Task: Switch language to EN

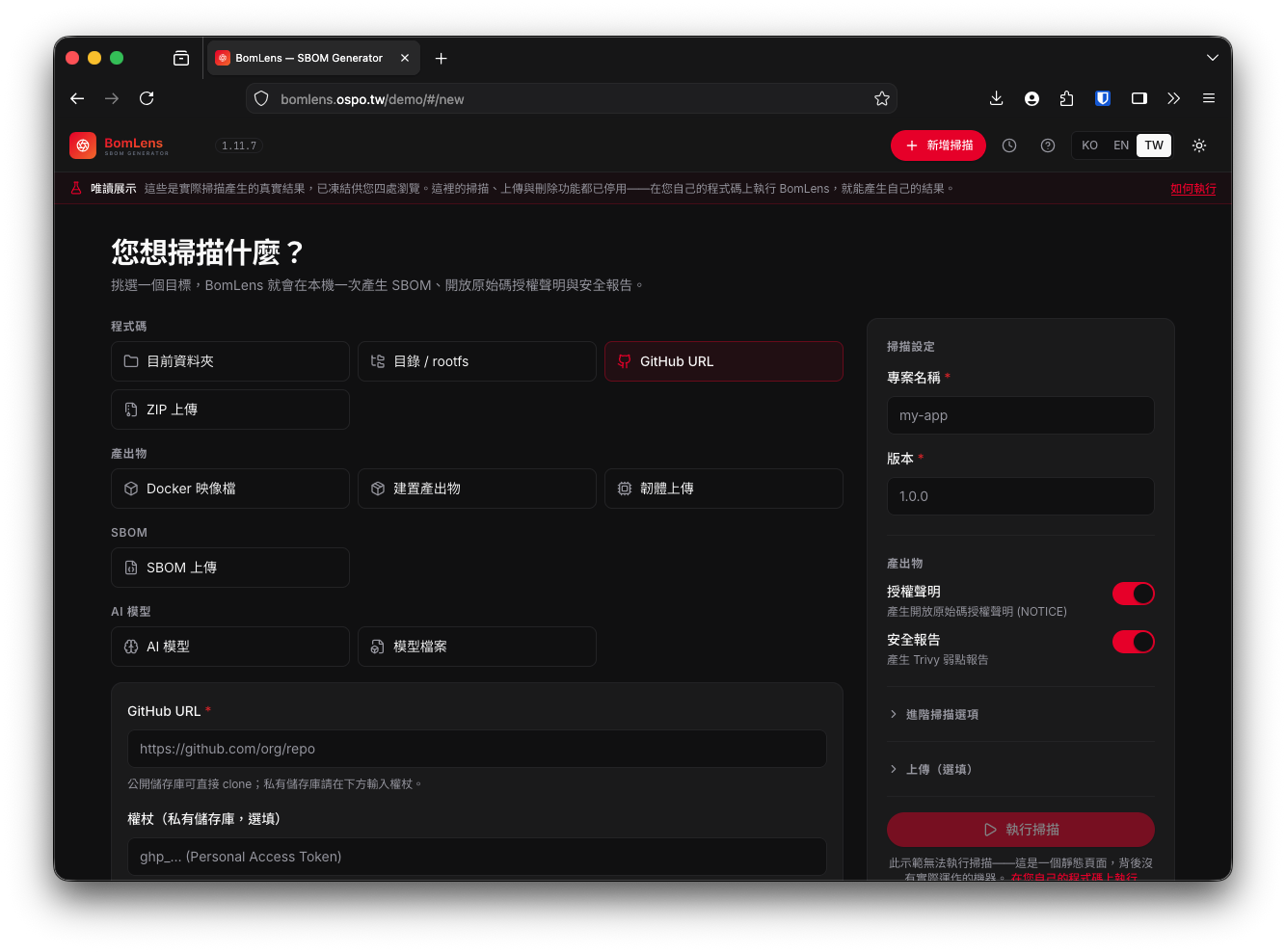Action: pyautogui.click(x=1121, y=145)
